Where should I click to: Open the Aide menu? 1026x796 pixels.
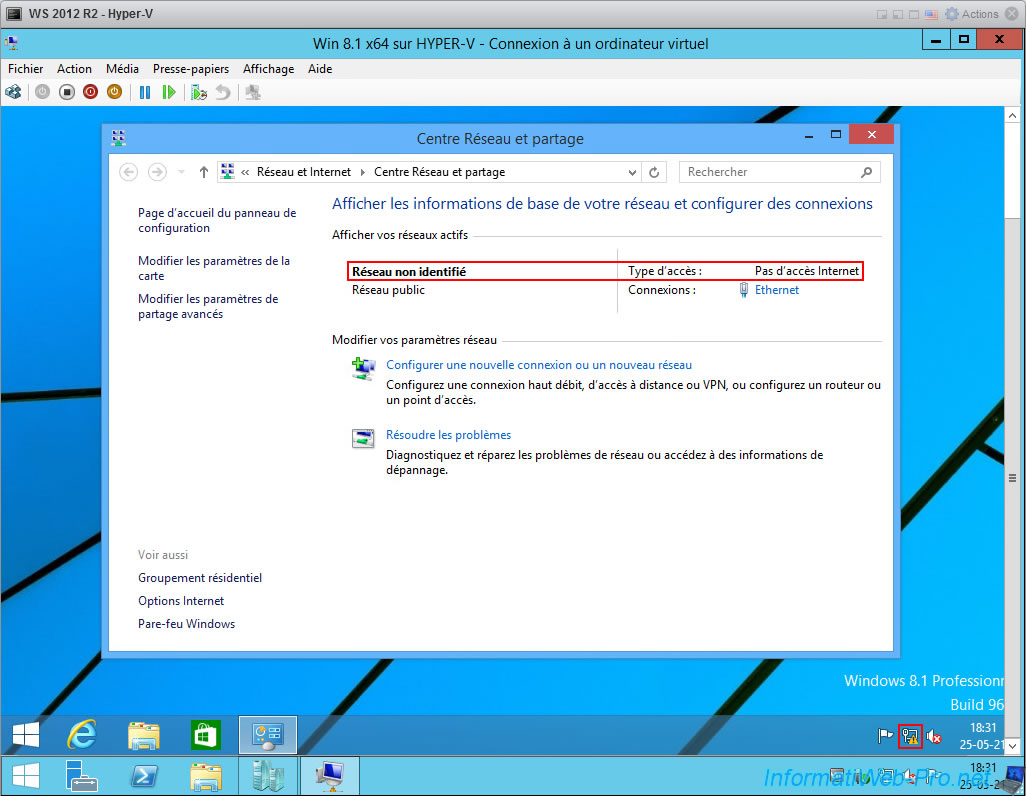click(320, 69)
